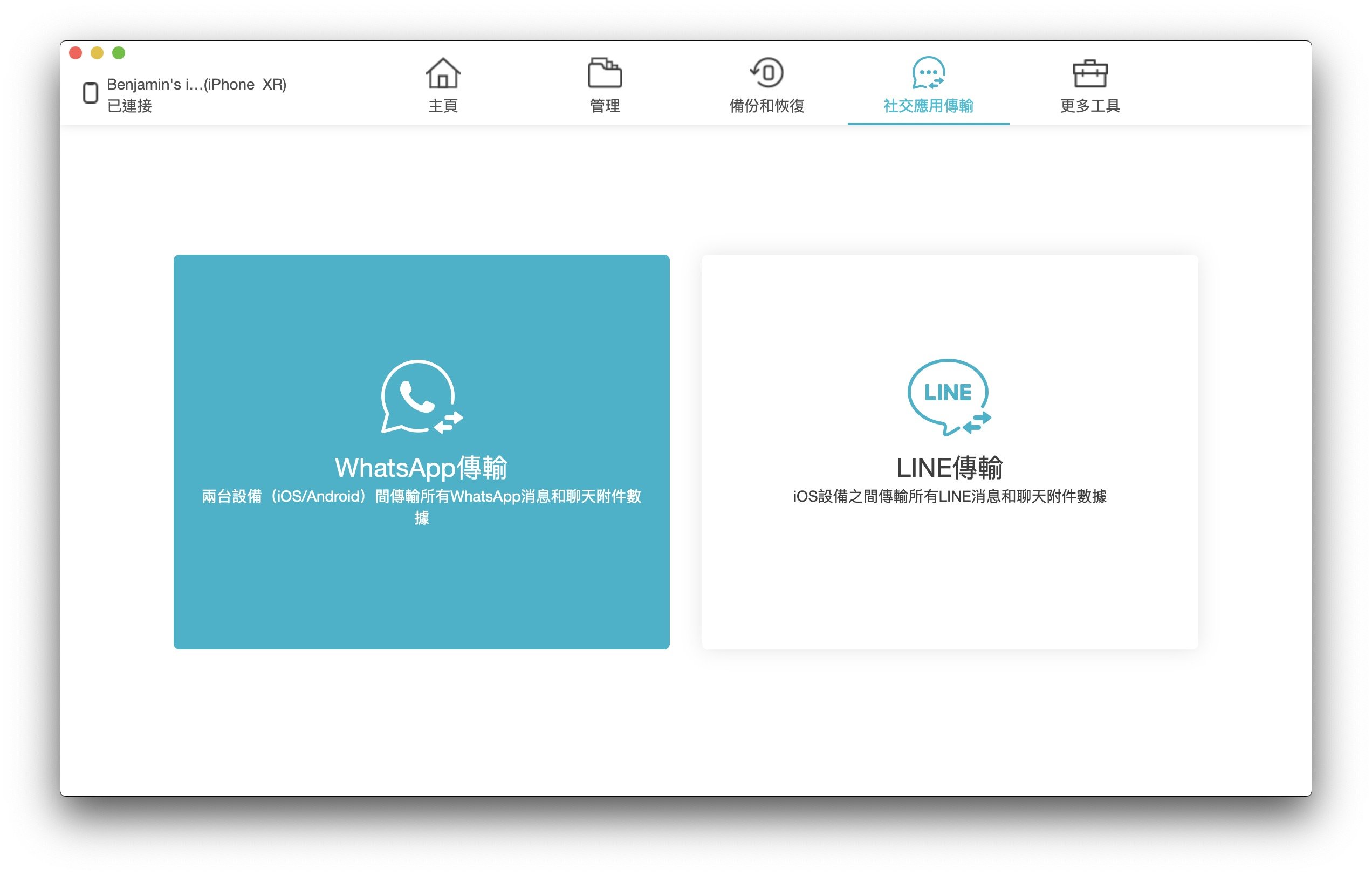Close the window with the red button

click(x=76, y=53)
